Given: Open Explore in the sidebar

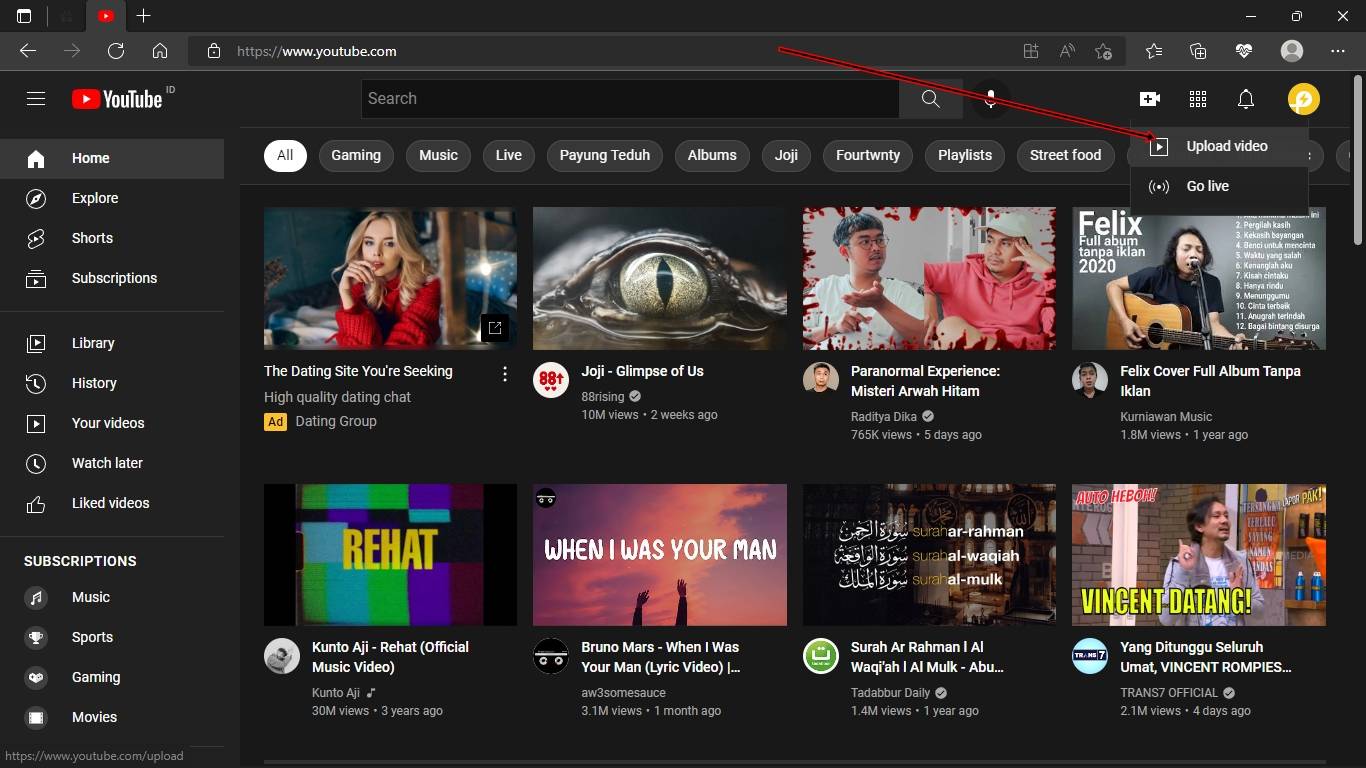Looking at the screenshot, I should 112,198.
